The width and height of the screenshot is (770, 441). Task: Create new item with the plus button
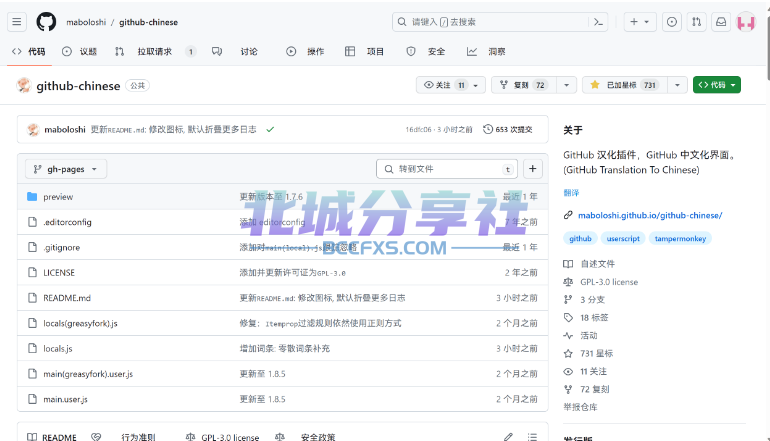tap(640, 22)
